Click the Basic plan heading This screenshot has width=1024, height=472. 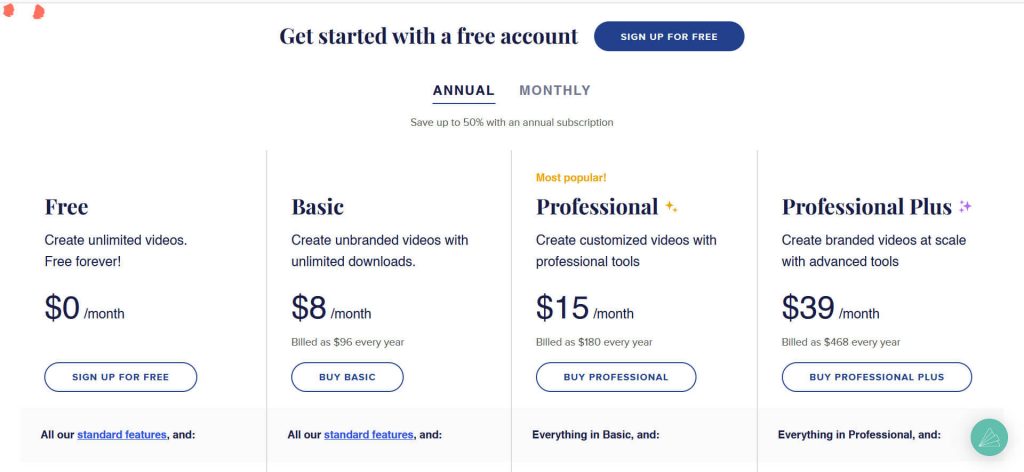tap(317, 207)
